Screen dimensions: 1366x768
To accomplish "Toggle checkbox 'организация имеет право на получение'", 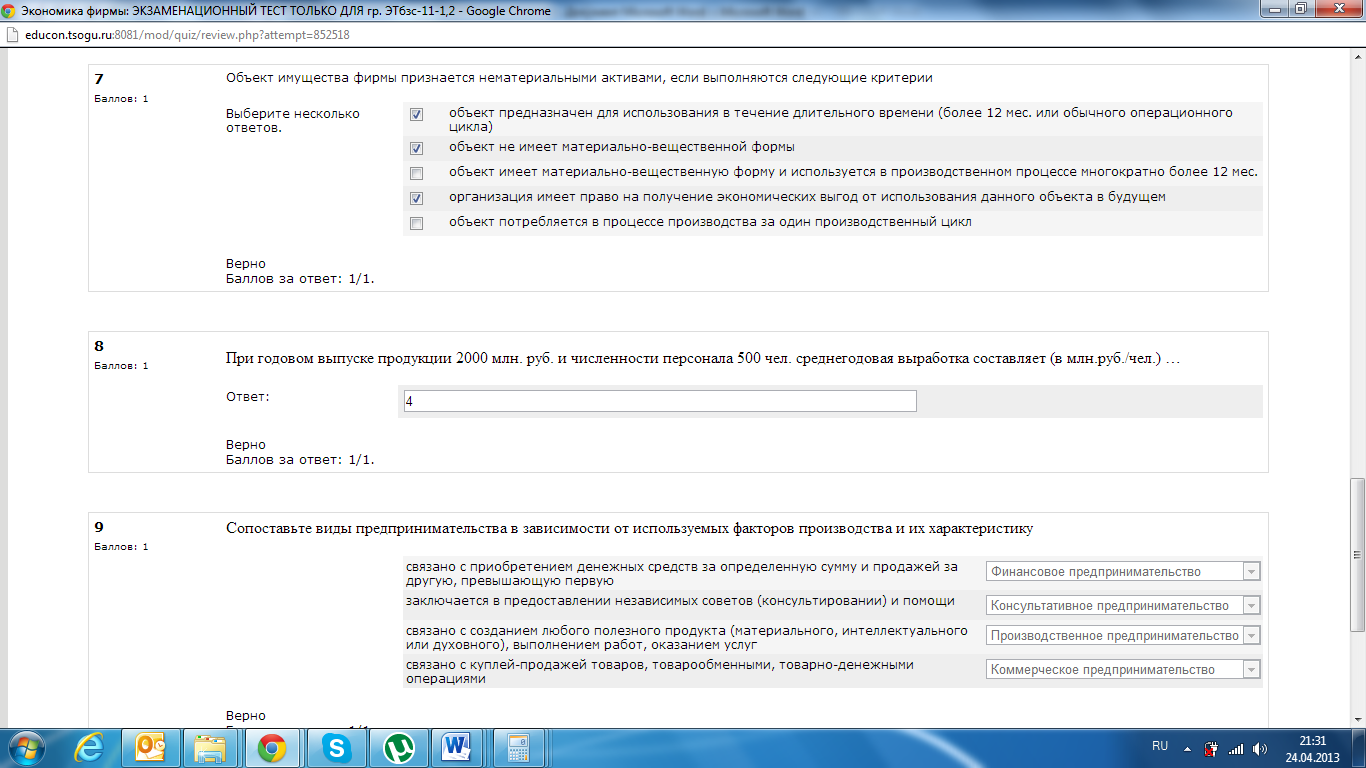I will point(416,198).
